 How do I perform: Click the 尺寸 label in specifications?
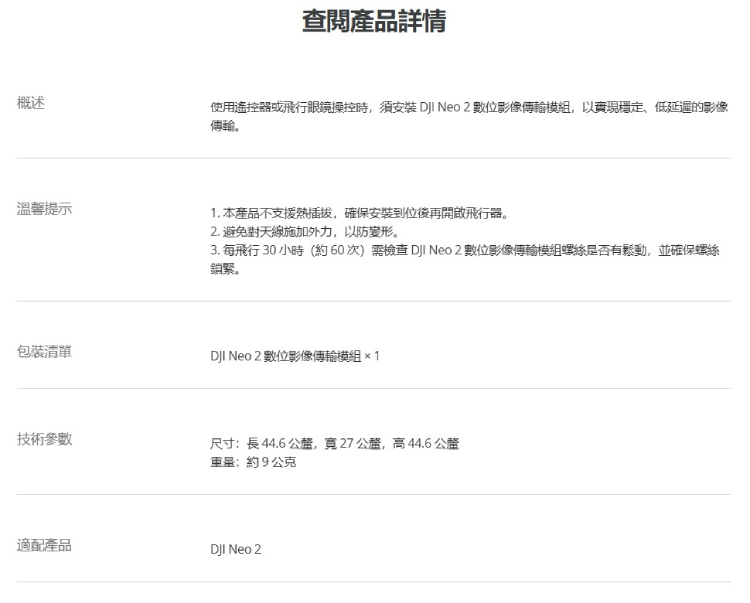point(222,443)
